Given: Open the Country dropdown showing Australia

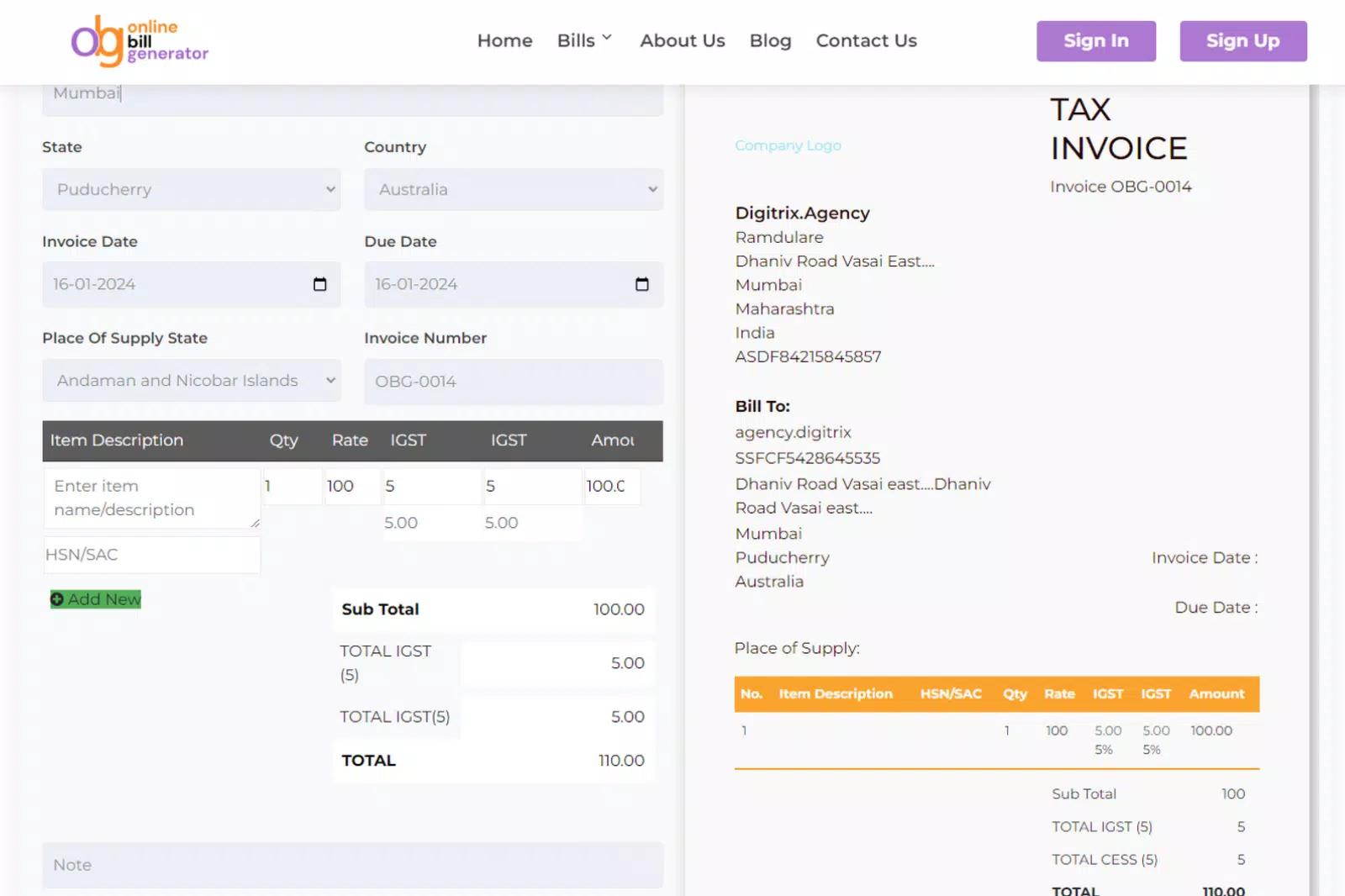Looking at the screenshot, I should 514,189.
